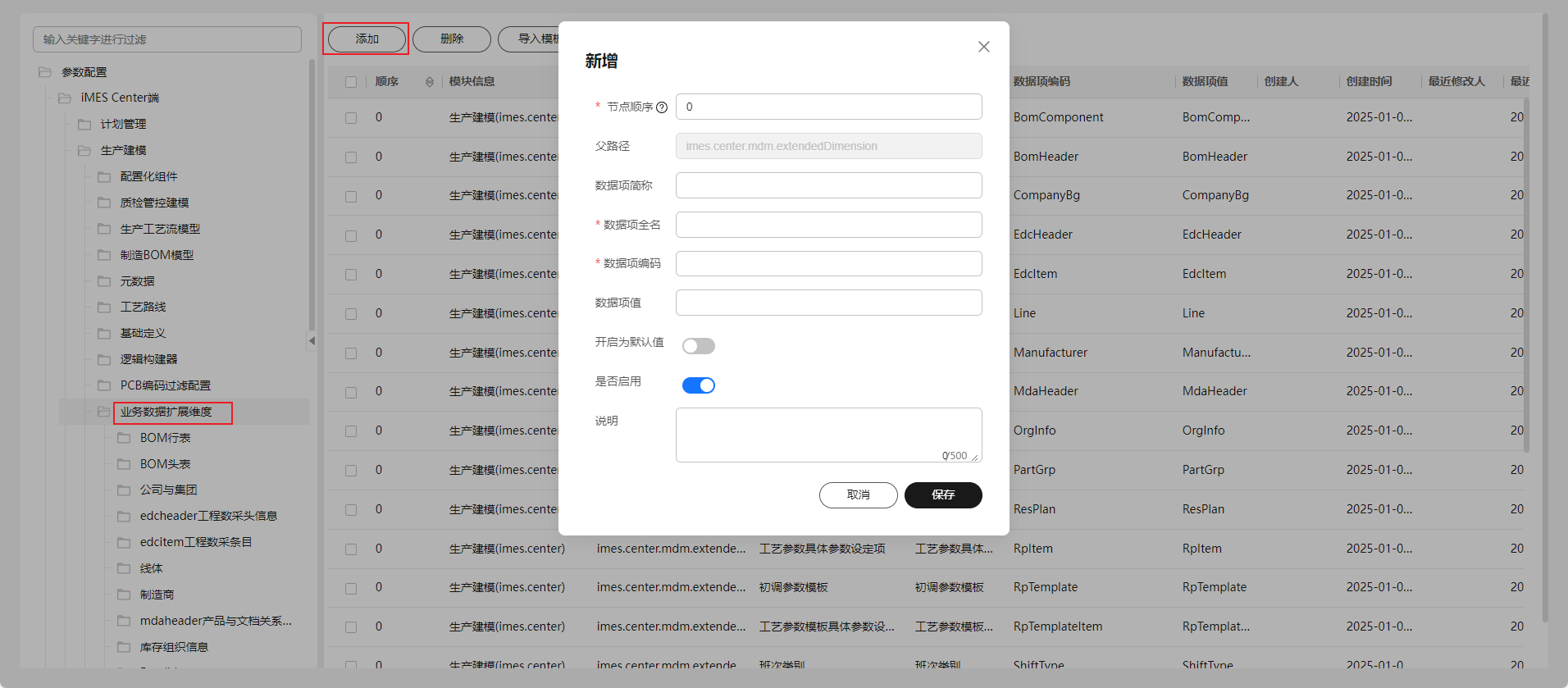Check the checkbox for the RpItem row
The width and height of the screenshot is (1568, 688).
(351, 549)
